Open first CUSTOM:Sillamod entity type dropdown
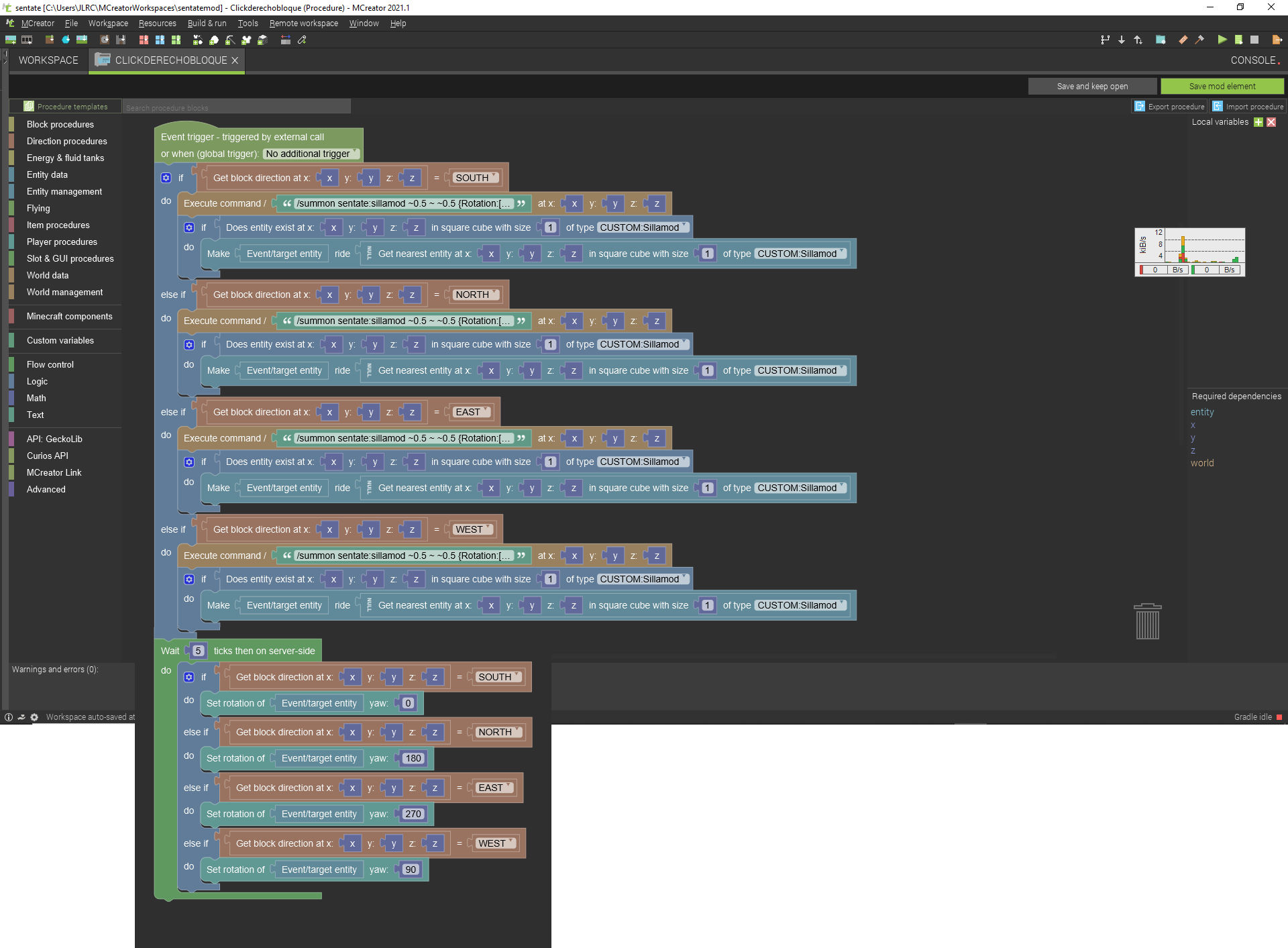 point(643,227)
